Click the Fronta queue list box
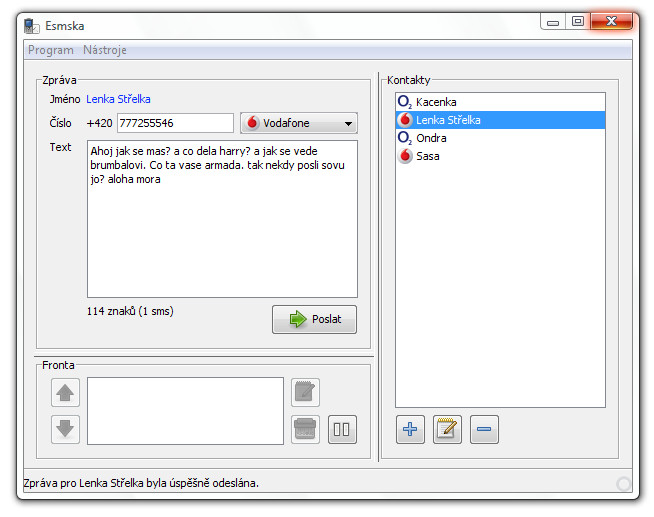Viewport: 654px width, 517px height. [x=186, y=411]
